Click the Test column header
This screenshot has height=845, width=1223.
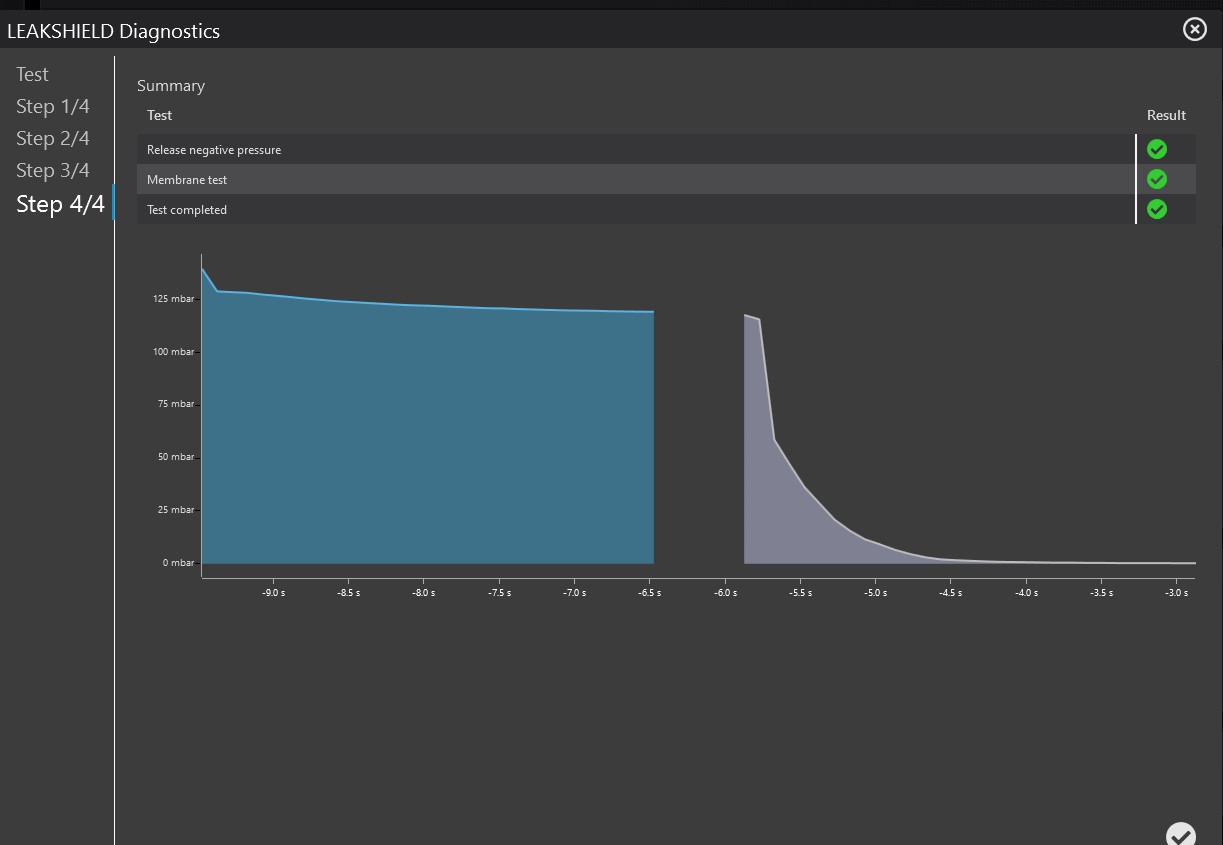tap(160, 115)
